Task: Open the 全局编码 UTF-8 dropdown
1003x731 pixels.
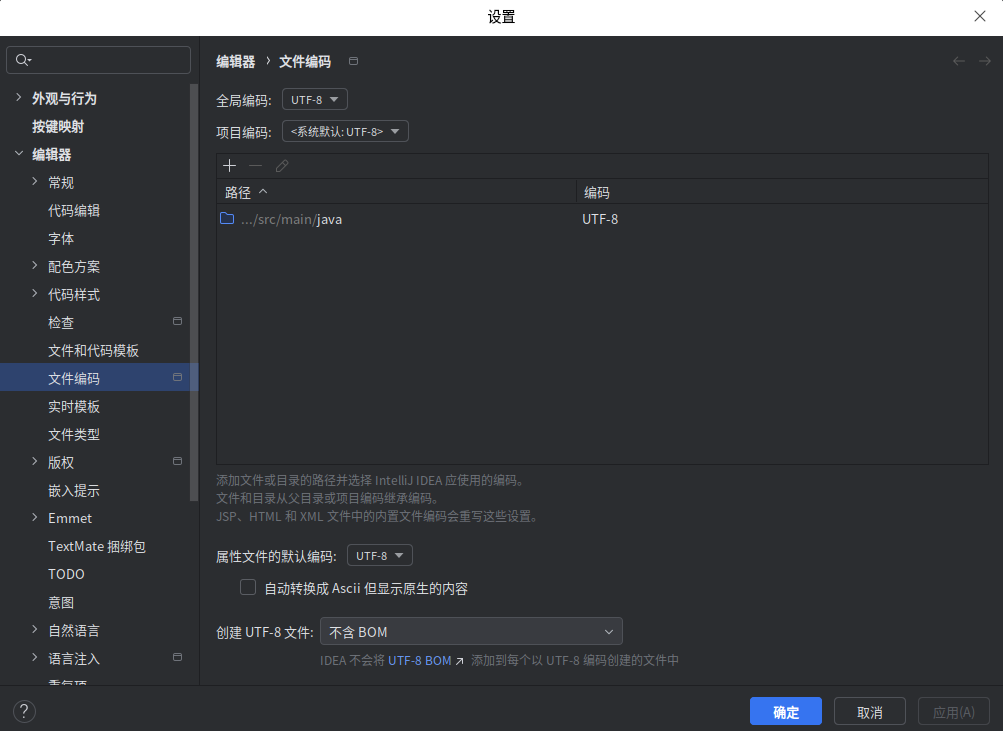Action: pyautogui.click(x=315, y=100)
